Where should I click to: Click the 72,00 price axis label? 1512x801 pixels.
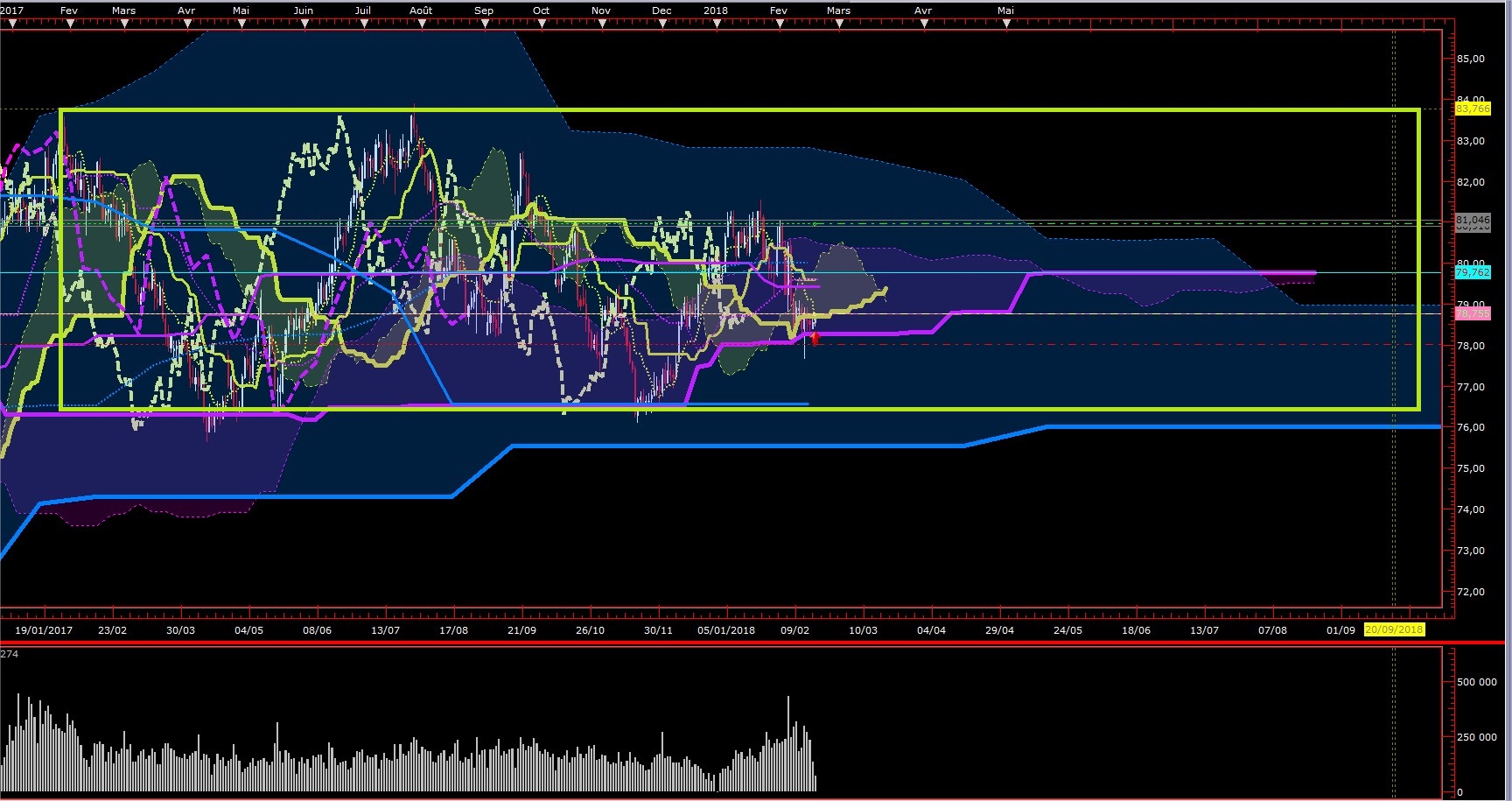pyautogui.click(x=1471, y=592)
